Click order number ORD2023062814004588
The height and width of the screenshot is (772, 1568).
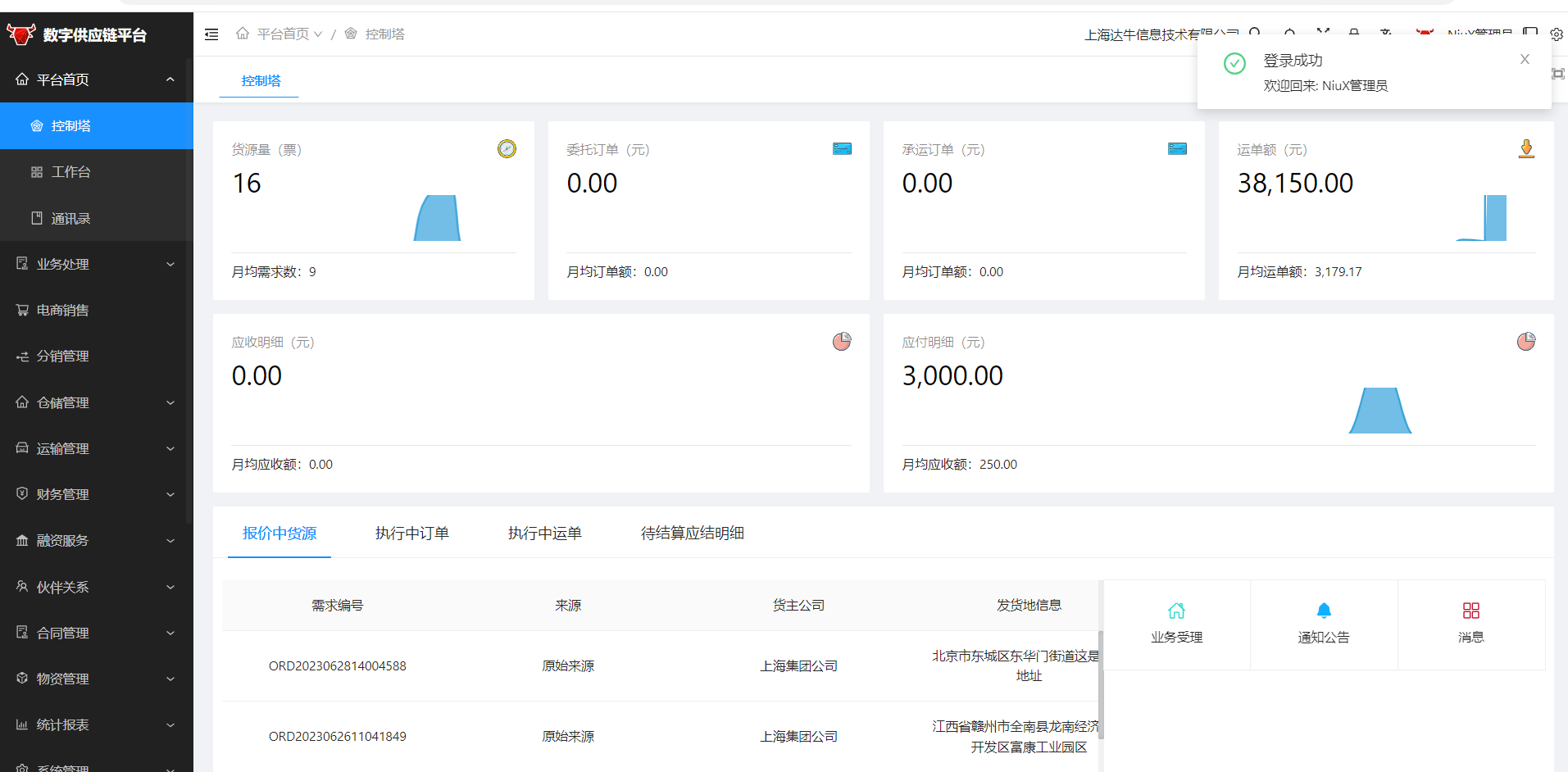[338, 666]
